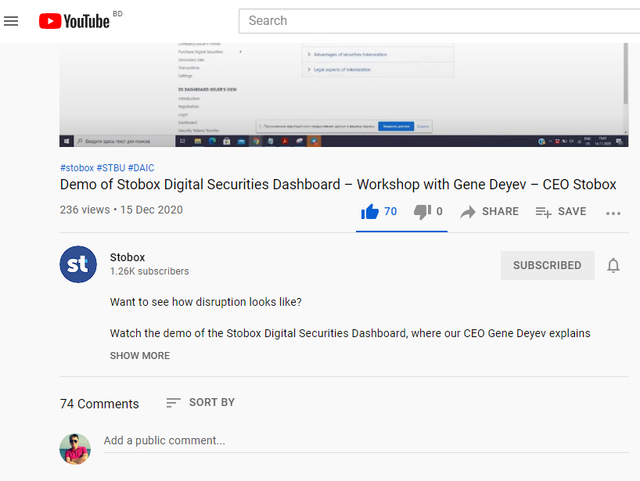Image resolution: width=640 pixels, height=481 pixels.
Task: Click the '74 Comments' count
Action: 100,404
